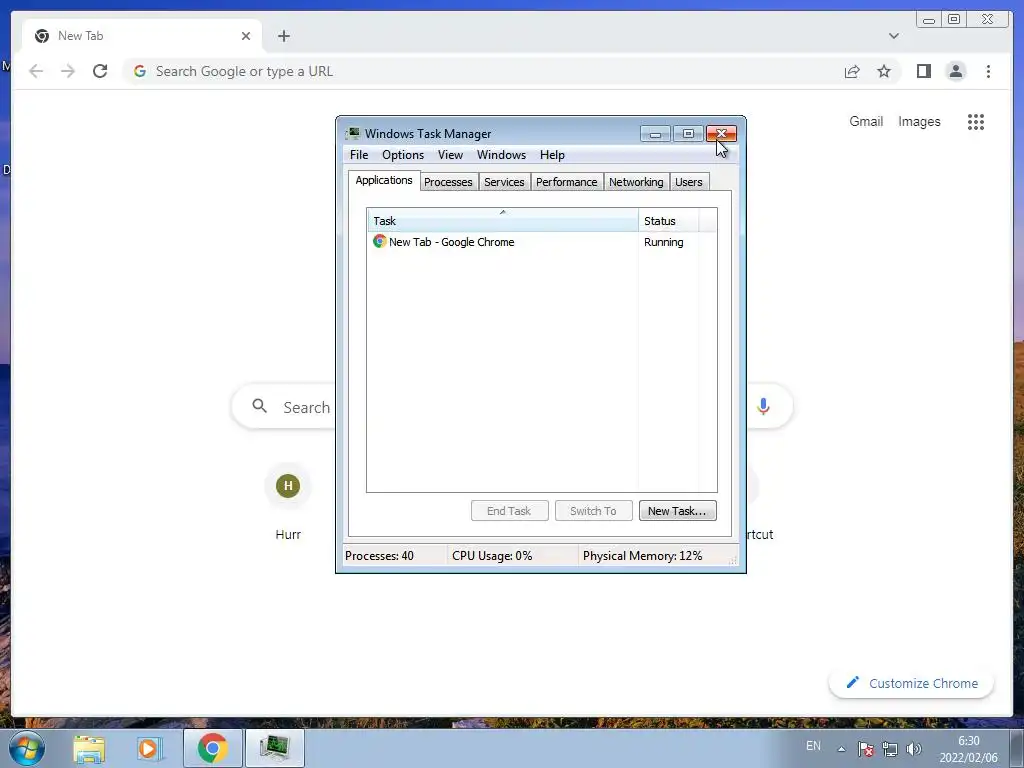This screenshot has height=768, width=1024.
Task: Open the File menu in Task Manager
Action: coord(359,155)
